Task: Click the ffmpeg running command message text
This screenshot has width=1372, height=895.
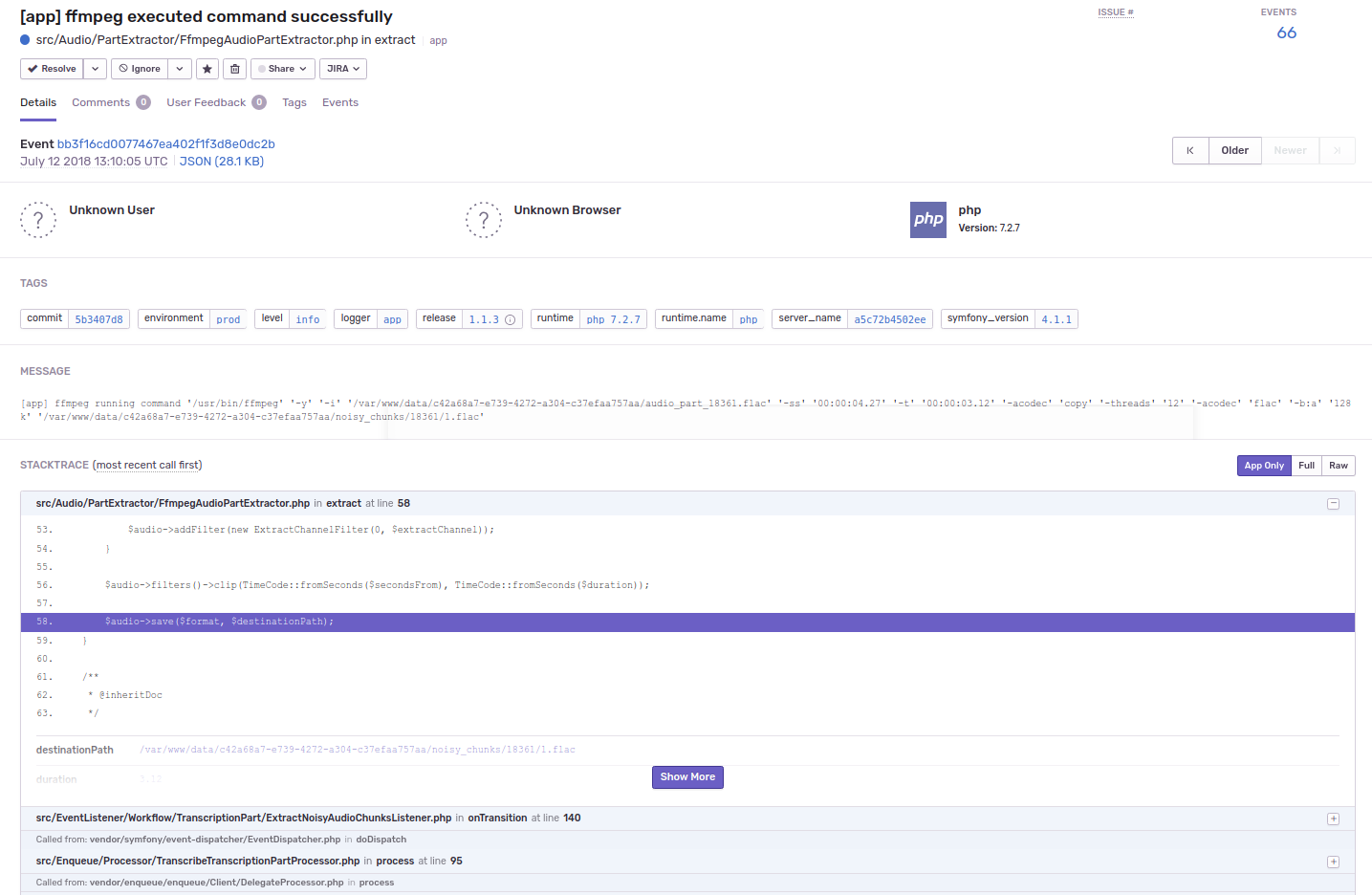Action: 686,410
